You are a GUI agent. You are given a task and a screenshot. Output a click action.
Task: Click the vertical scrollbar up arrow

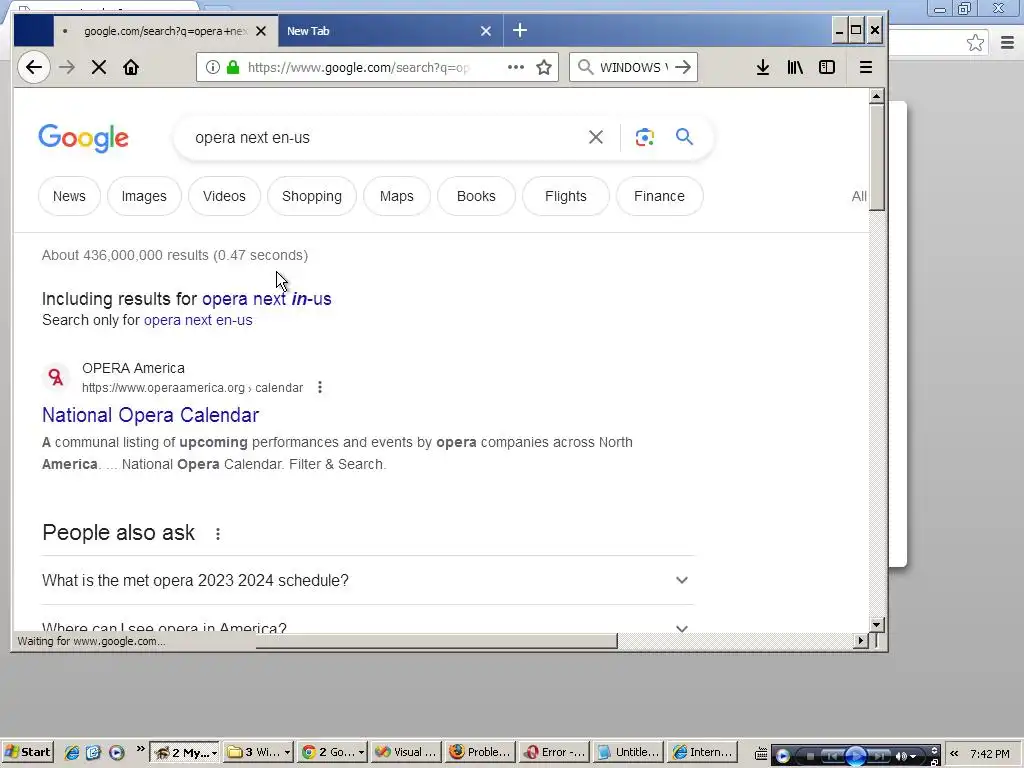(876, 96)
